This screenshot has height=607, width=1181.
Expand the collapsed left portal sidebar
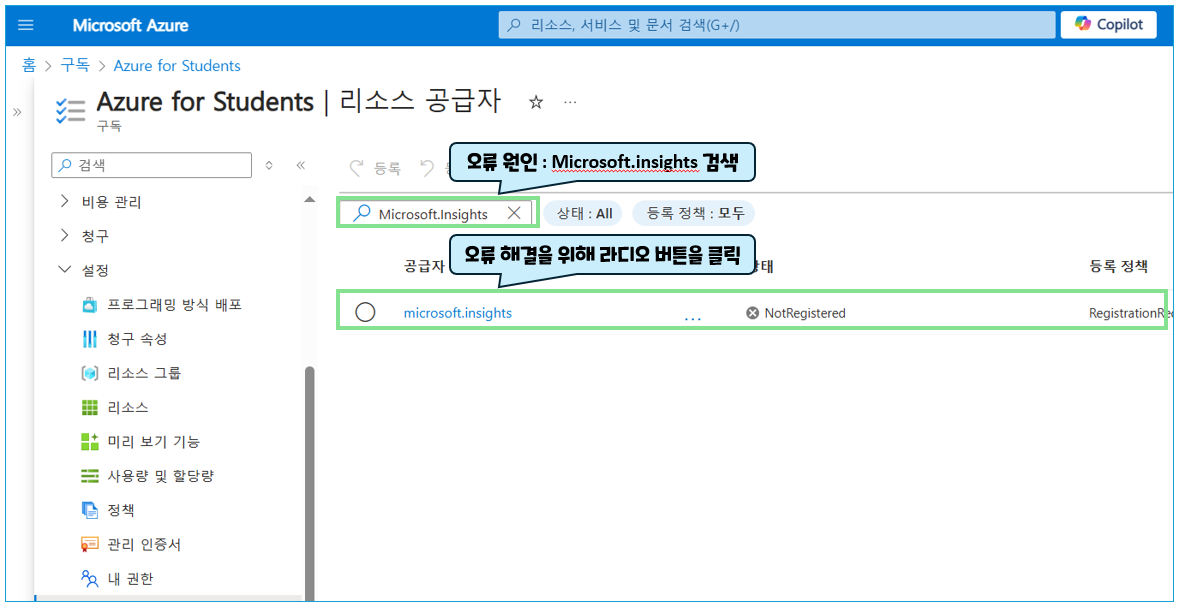pos(17,112)
